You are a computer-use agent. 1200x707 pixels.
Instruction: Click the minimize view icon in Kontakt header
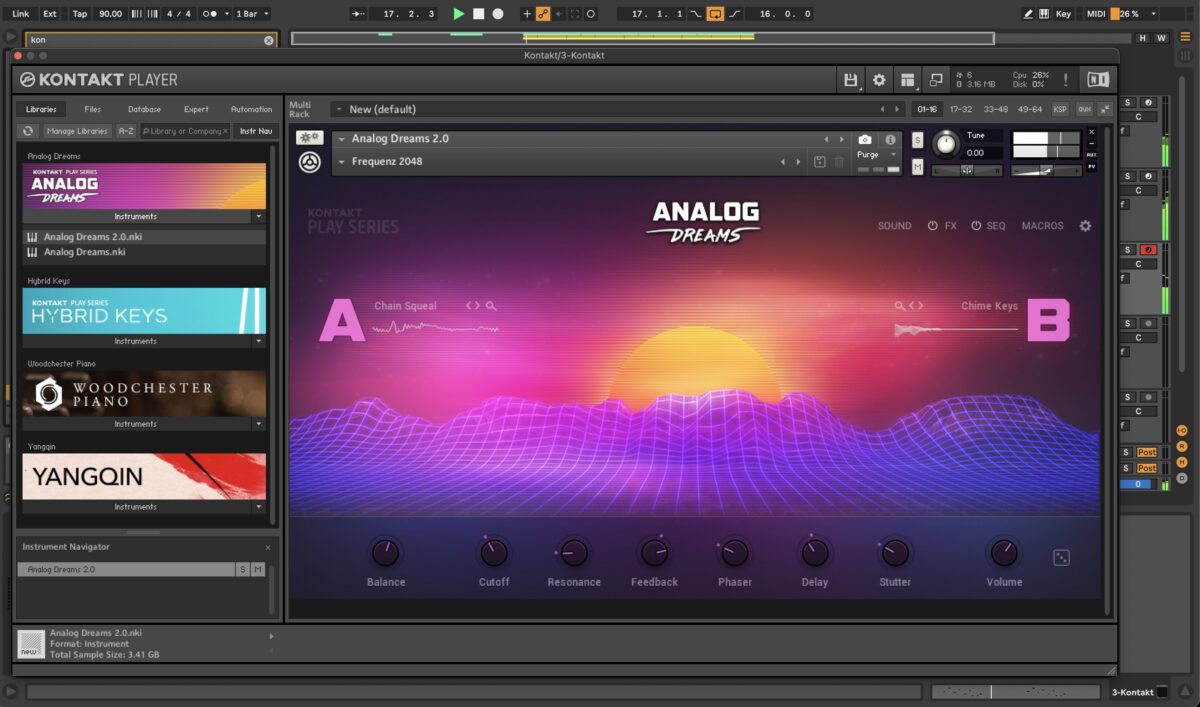click(x=936, y=80)
